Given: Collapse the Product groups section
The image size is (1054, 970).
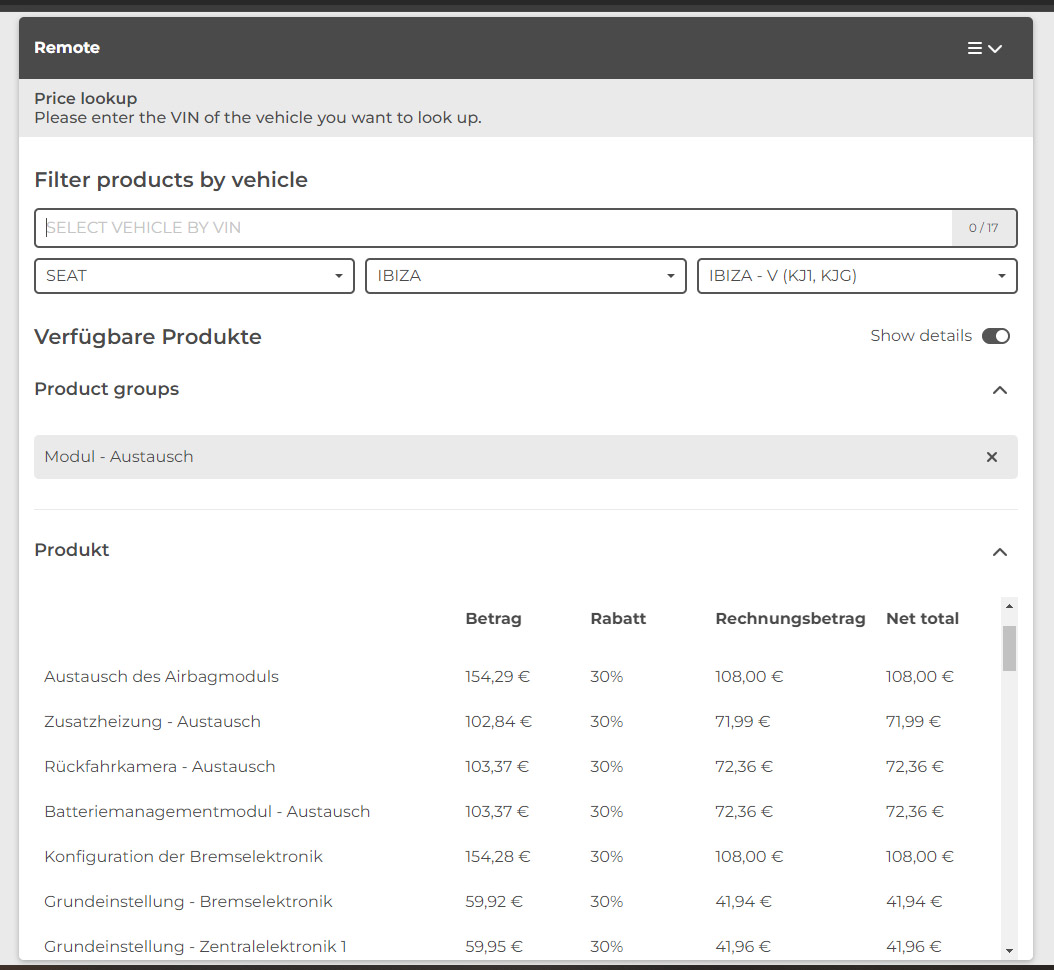Looking at the screenshot, I should pos(999,390).
